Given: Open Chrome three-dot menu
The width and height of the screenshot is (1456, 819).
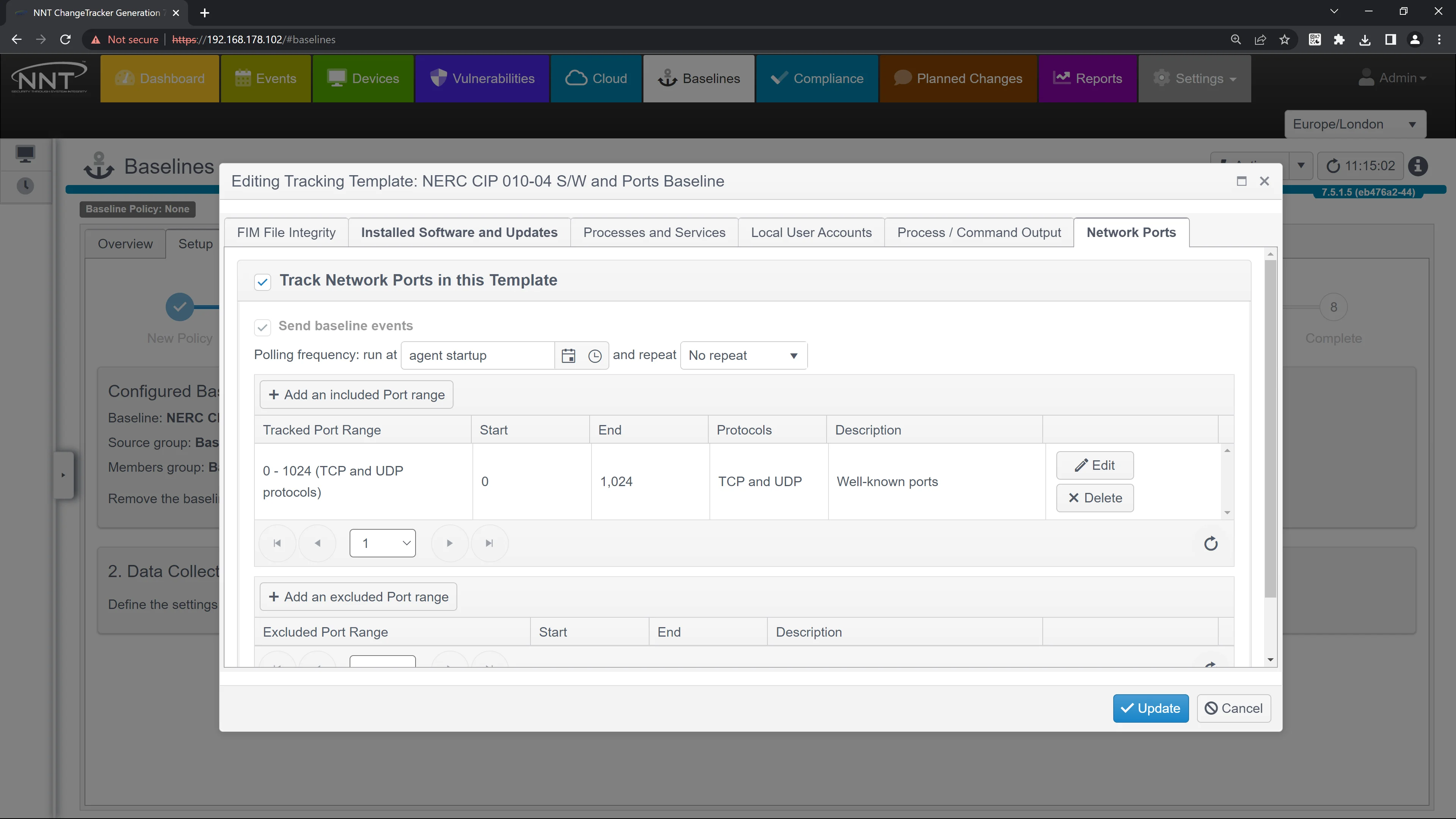Looking at the screenshot, I should click(1439, 39).
